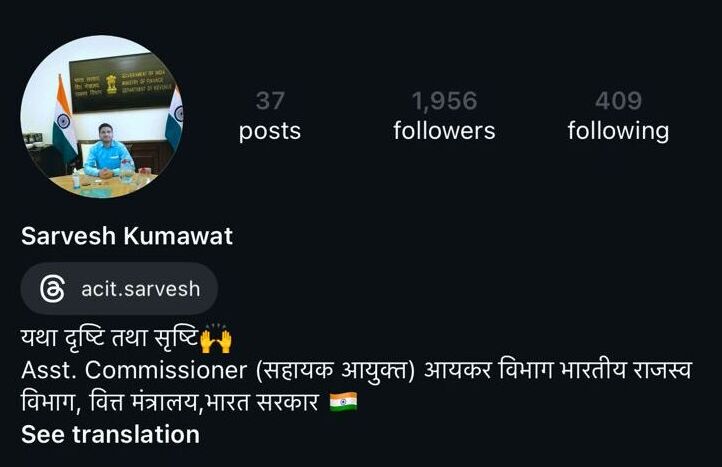Open the followers list label
722x467 pixels.
click(444, 131)
